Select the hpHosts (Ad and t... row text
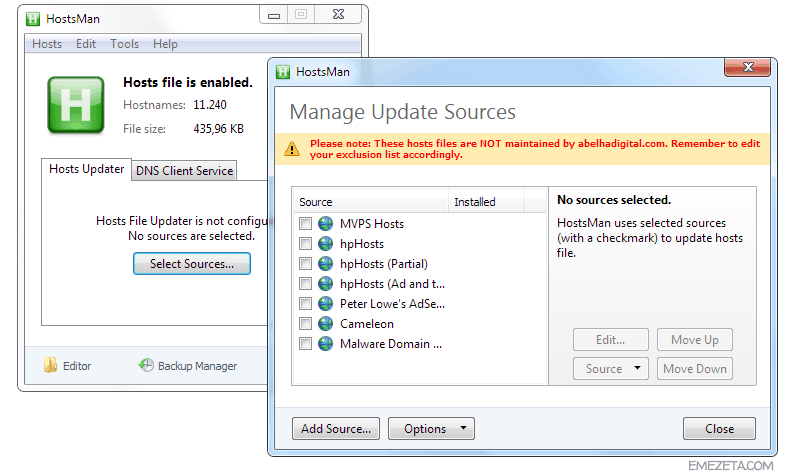This screenshot has width=800, height=475. (392, 283)
